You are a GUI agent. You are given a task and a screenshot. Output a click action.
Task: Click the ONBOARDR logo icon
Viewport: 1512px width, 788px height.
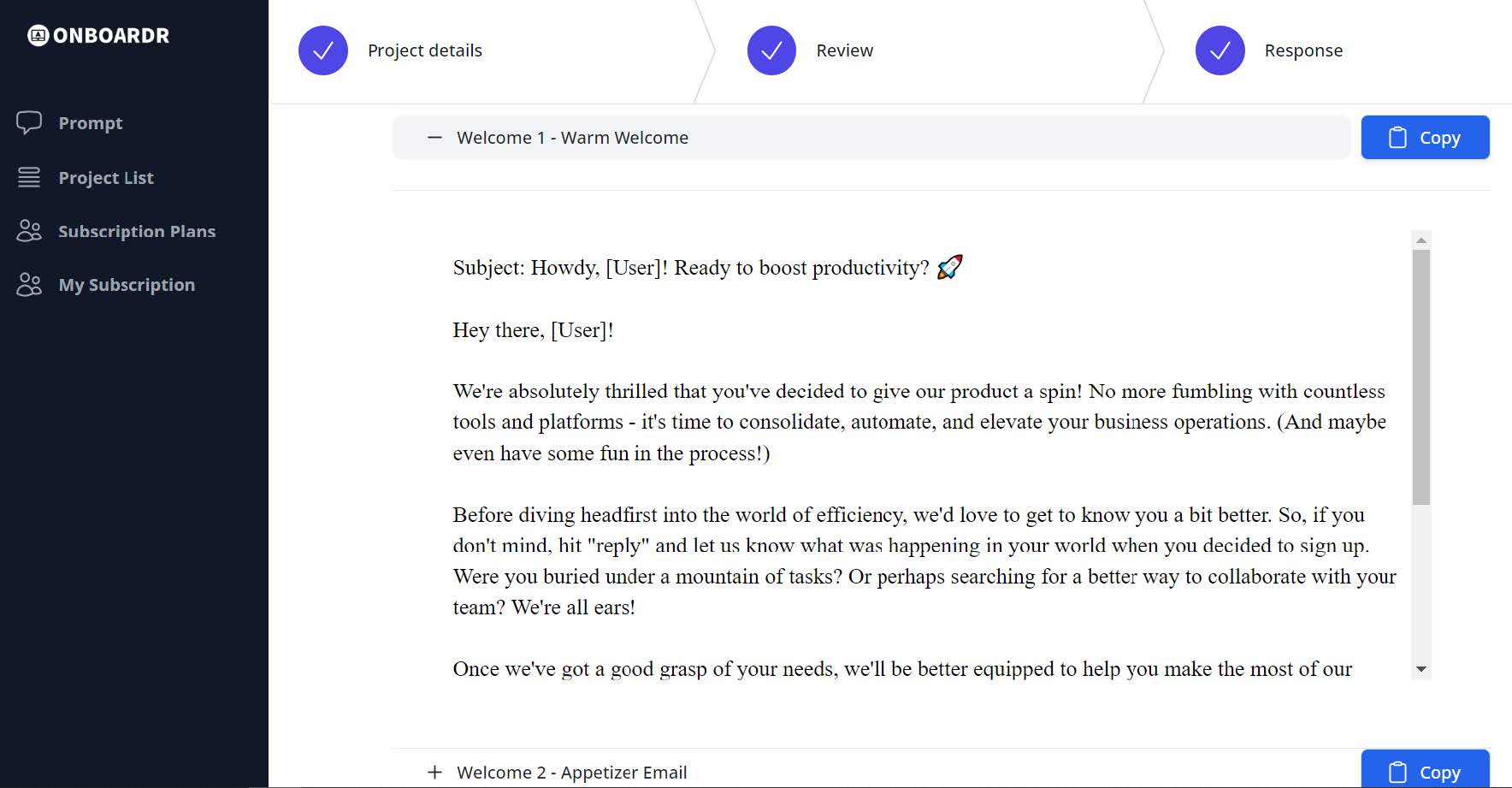[38, 35]
